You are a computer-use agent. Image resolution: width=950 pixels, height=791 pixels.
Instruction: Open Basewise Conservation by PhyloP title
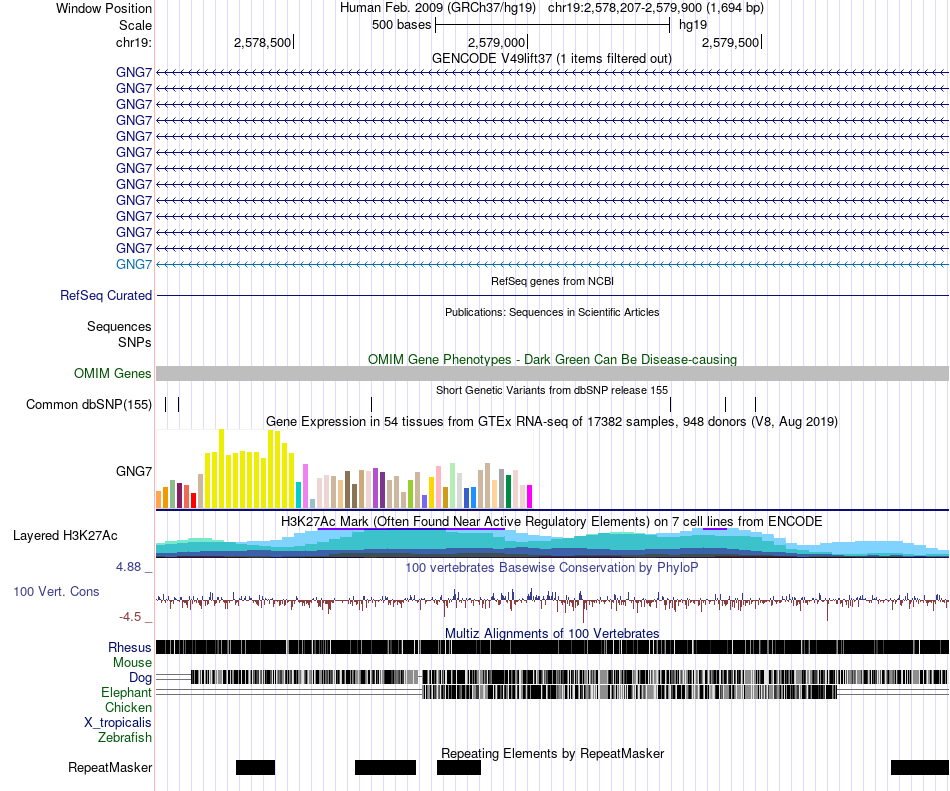[552, 568]
